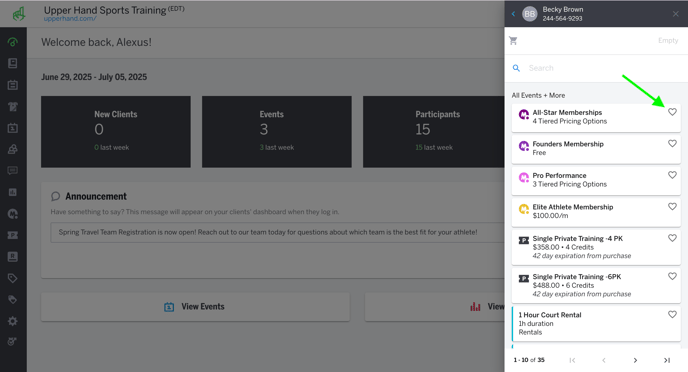The height and width of the screenshot is (372, 688).
Task: Open the credit pass ticket icon in the sidebar
Action: [13, 235]
